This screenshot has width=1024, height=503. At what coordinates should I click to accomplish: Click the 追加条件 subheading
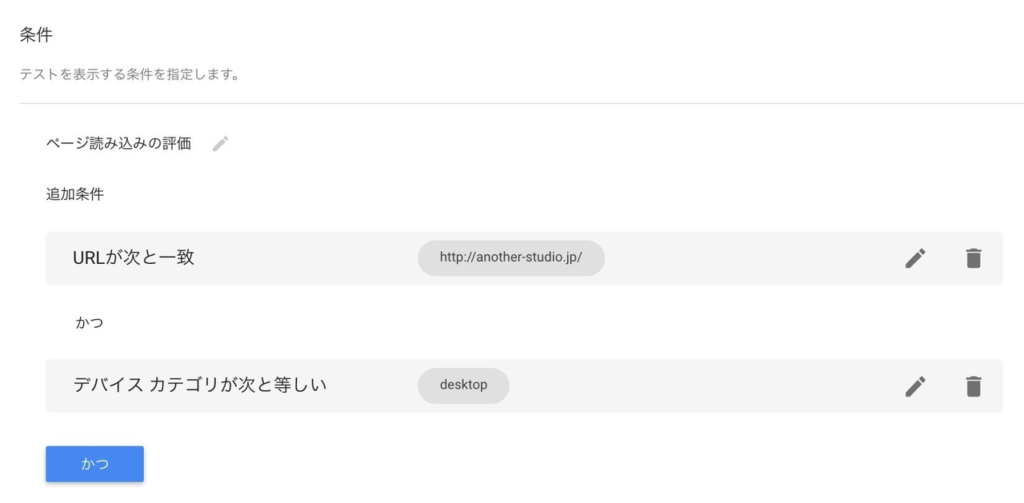(x=74, y=194)
